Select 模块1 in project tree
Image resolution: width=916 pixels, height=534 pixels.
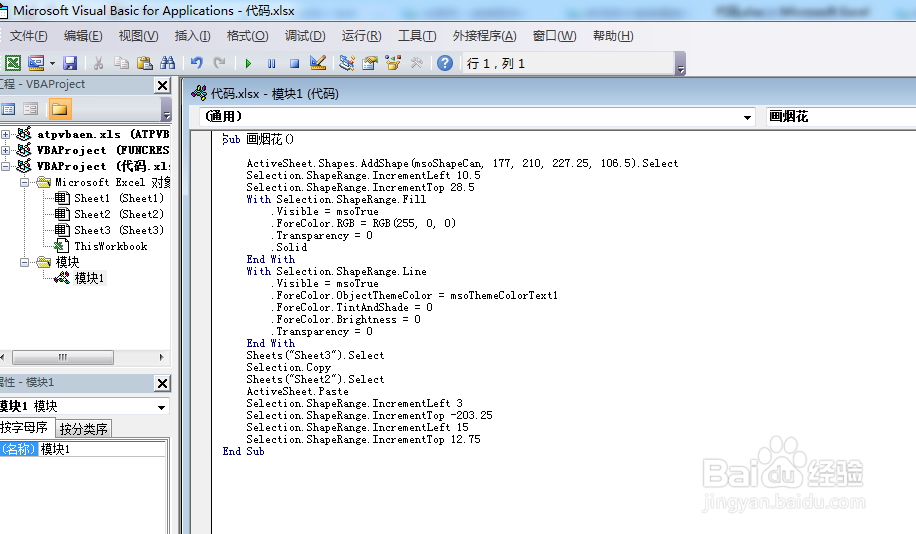(89, 278)
